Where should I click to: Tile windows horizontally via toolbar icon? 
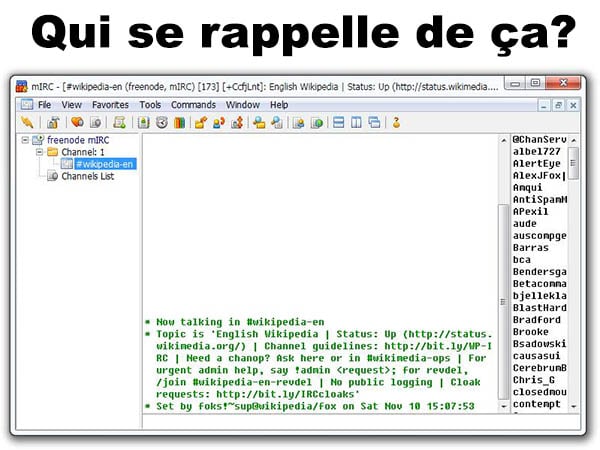coord(338,122)
